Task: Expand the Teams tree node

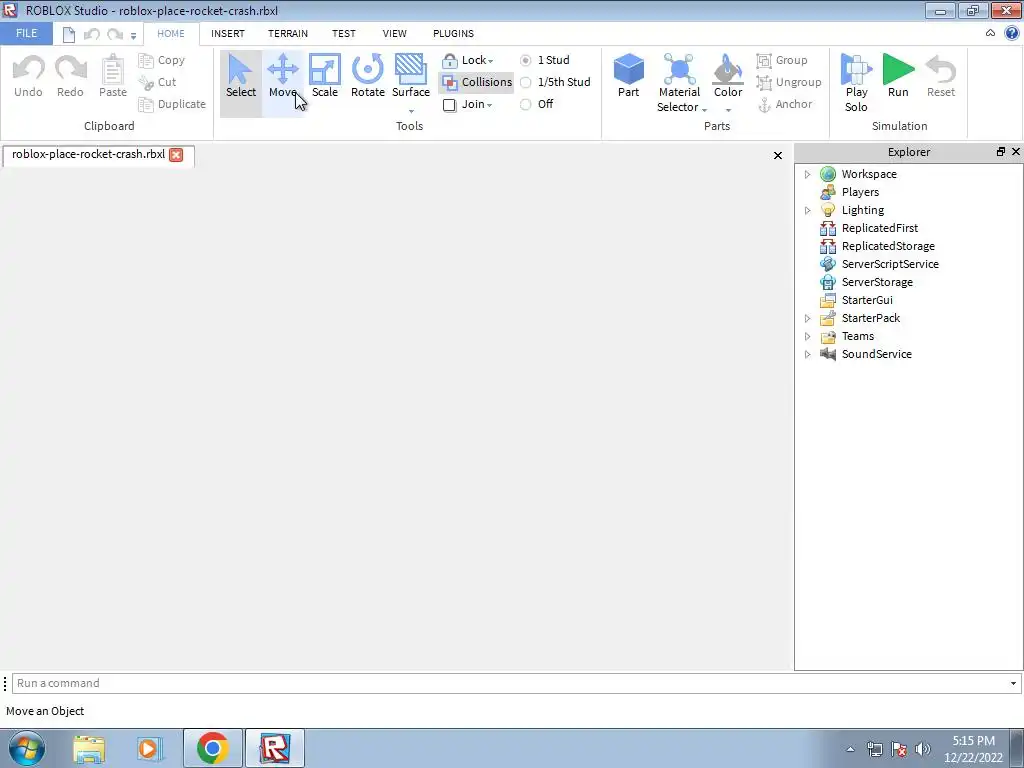Action: tap(807, 336)
